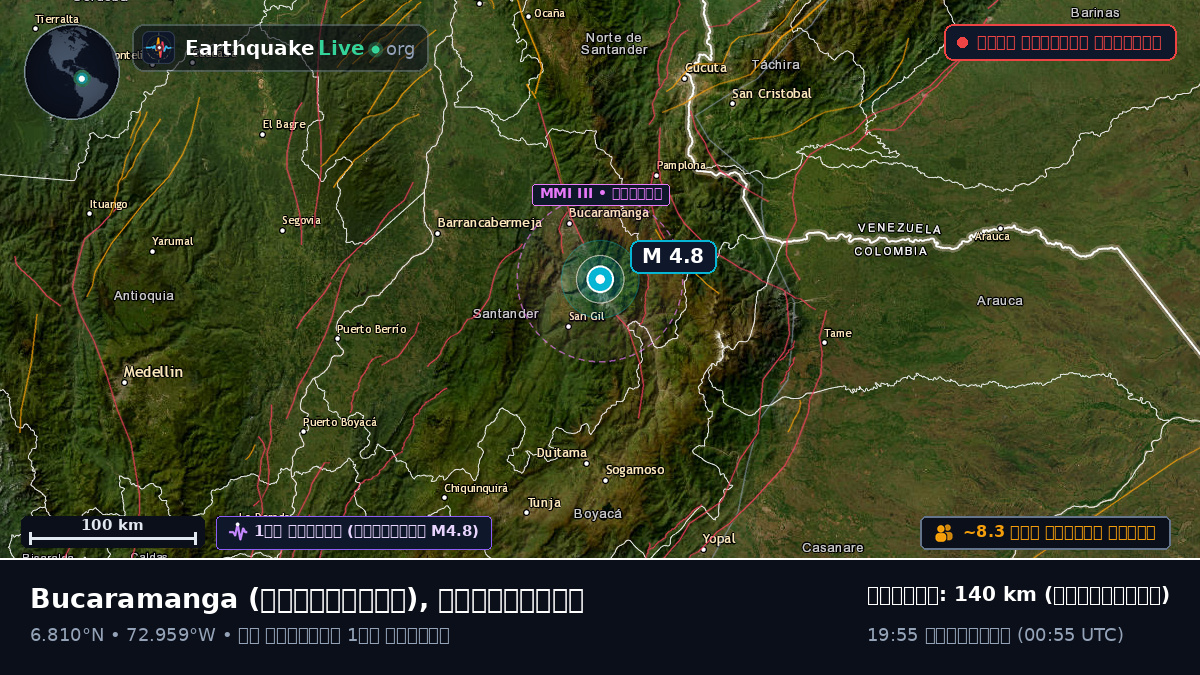The height and width of the screenshot is (675, 1200).
Task: Click the people icon beside ~8.3
Action: pyautogui.click(x=944, y=533)
